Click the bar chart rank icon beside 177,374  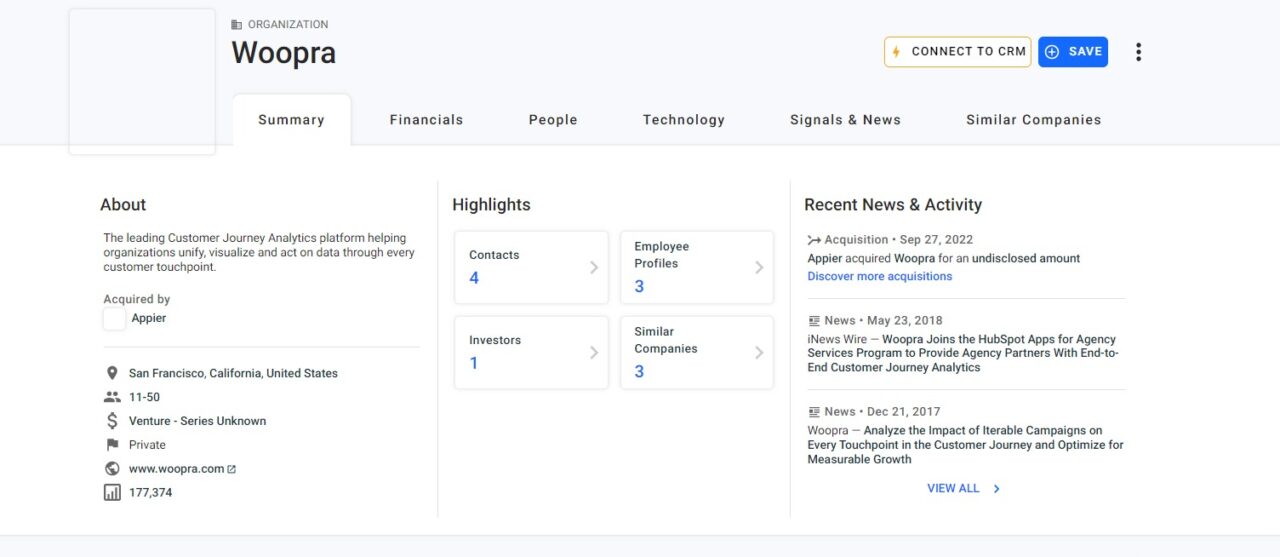pos(112,492)
